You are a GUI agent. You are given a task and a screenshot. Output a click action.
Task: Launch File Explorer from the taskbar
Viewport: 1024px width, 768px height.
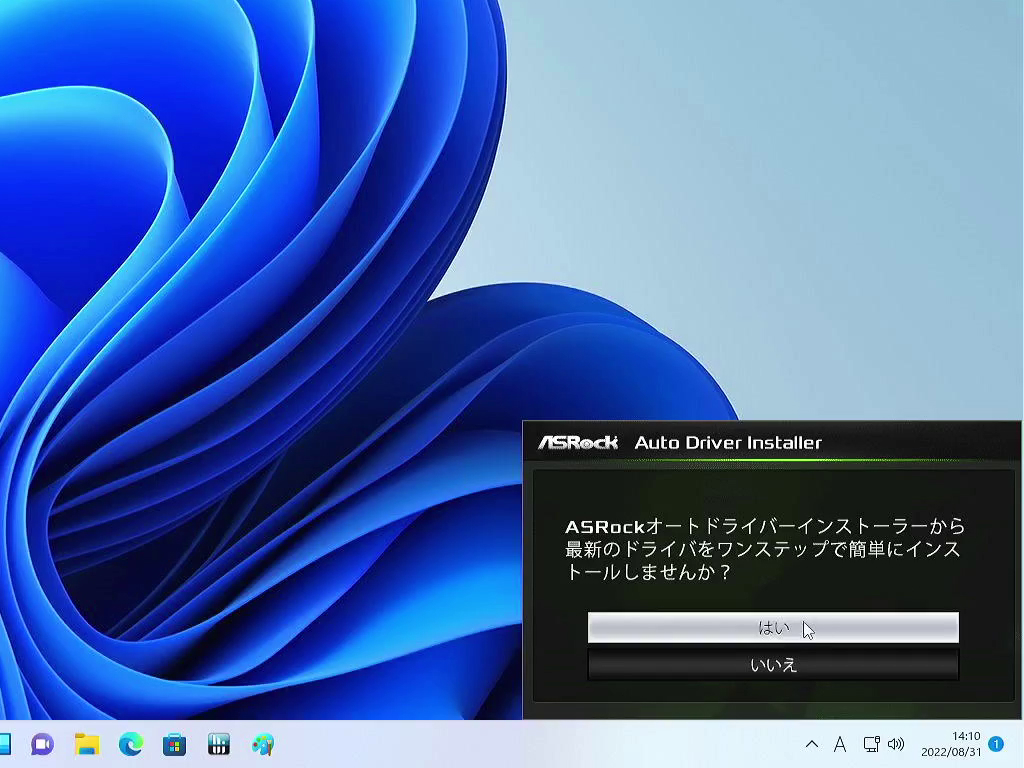(87, 744)
